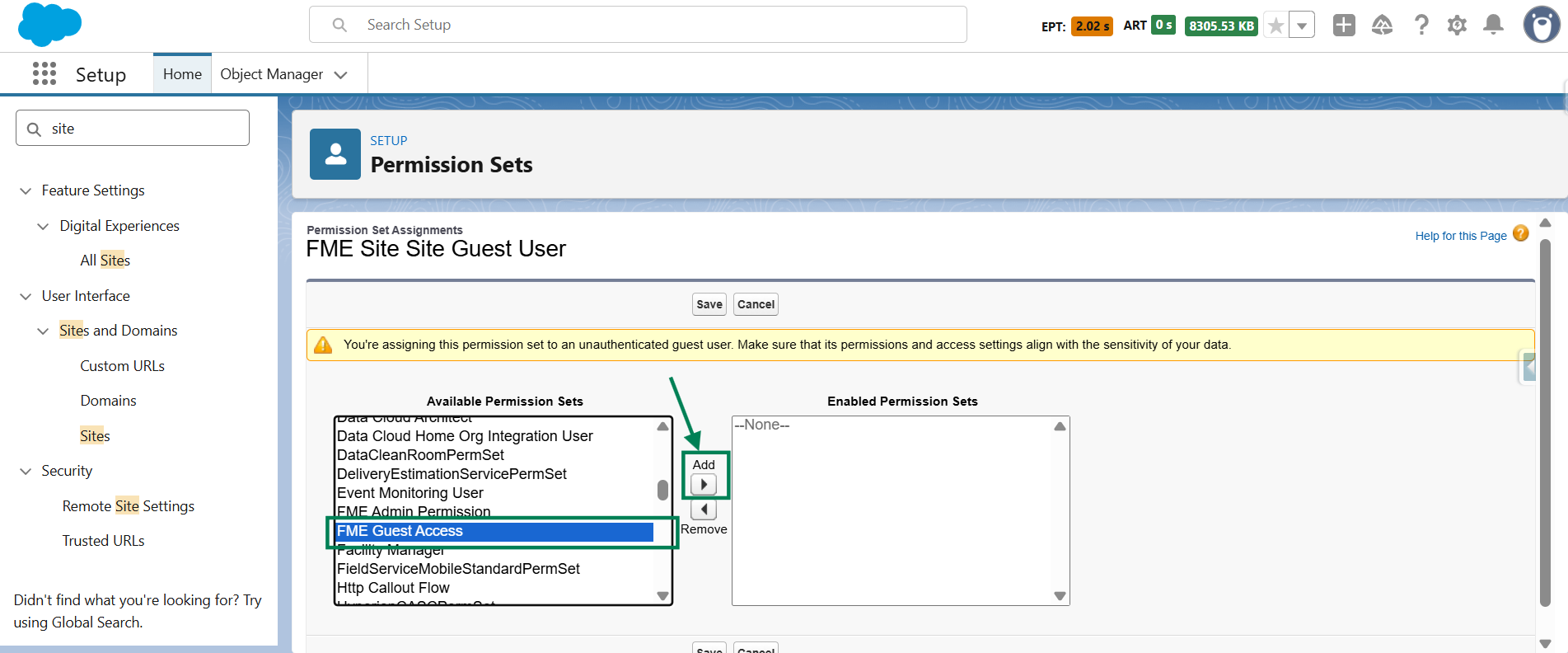
Task: Open Sites under Sites and Domains
Action: (x=95, y=436)
